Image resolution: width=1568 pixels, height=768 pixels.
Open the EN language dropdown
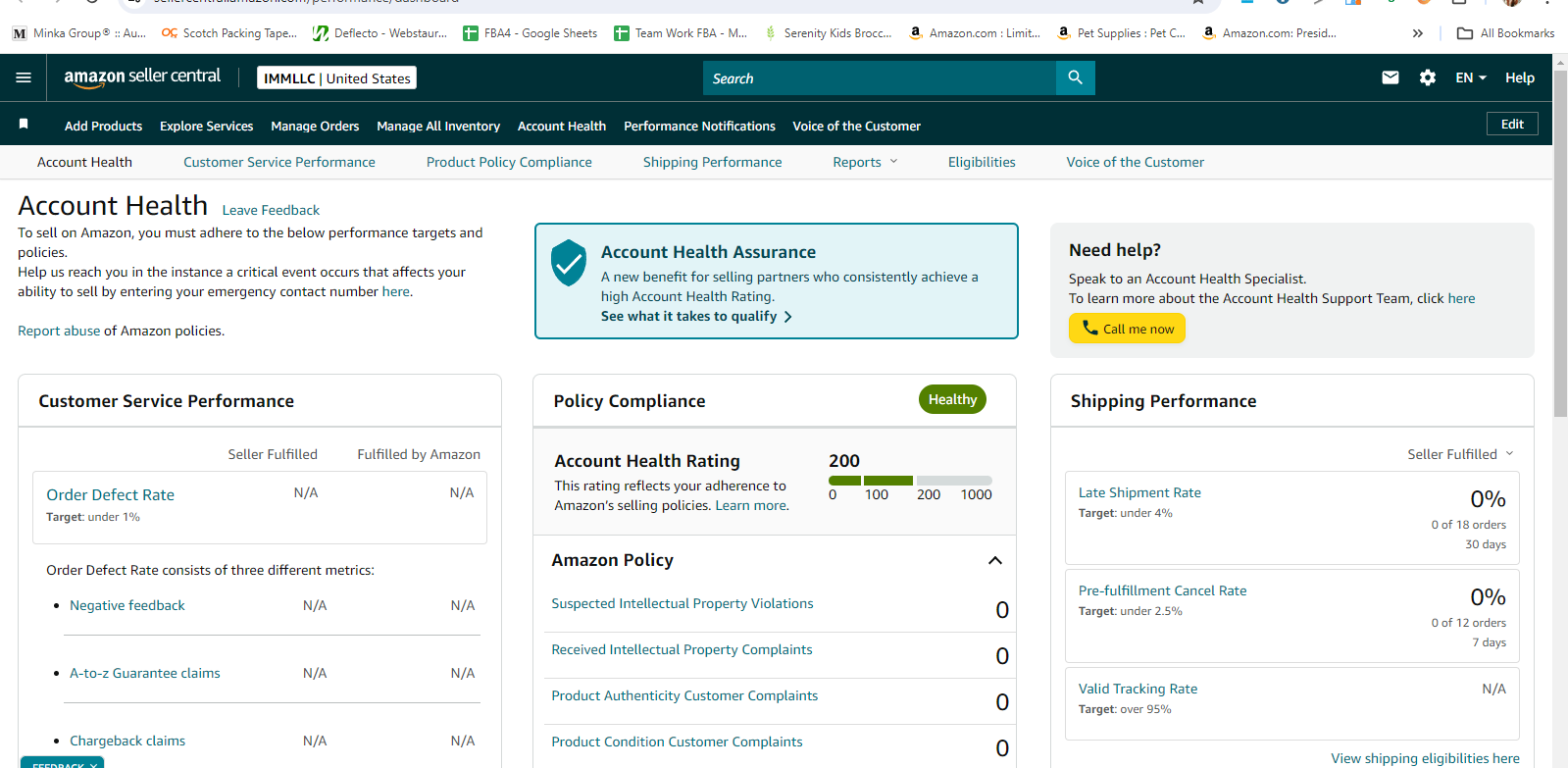(x=1471, y=77)
